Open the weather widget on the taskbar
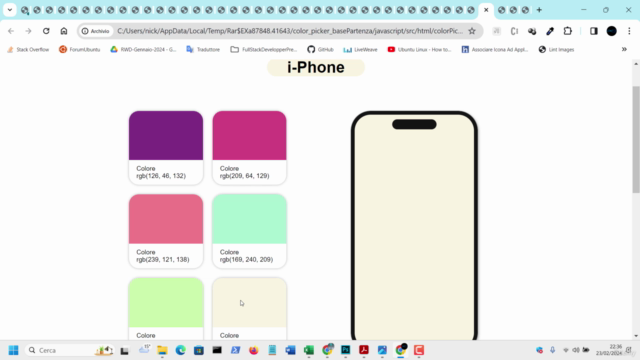Viewport: 640px width, 360px height. (144, 349)
